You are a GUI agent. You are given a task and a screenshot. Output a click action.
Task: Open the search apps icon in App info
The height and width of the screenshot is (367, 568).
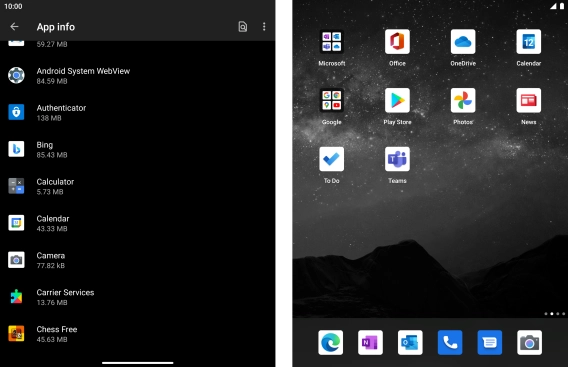[x=243, y=26]
